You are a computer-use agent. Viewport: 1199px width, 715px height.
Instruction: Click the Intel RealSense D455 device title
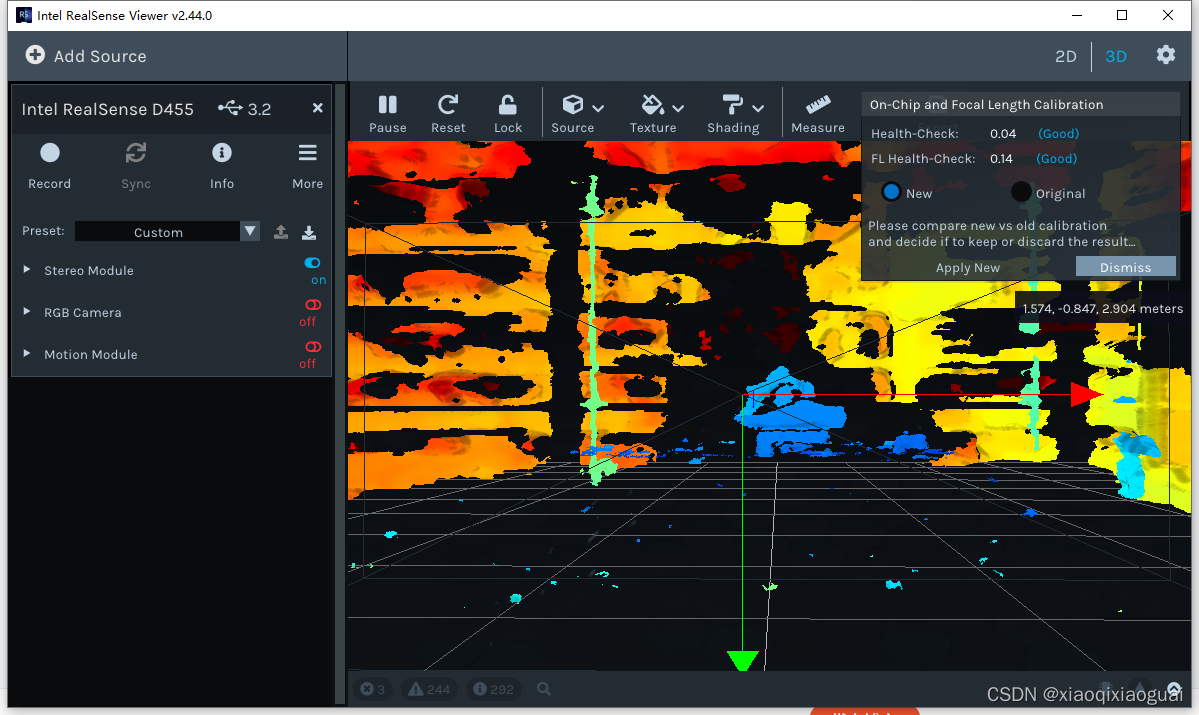point(107,109)
